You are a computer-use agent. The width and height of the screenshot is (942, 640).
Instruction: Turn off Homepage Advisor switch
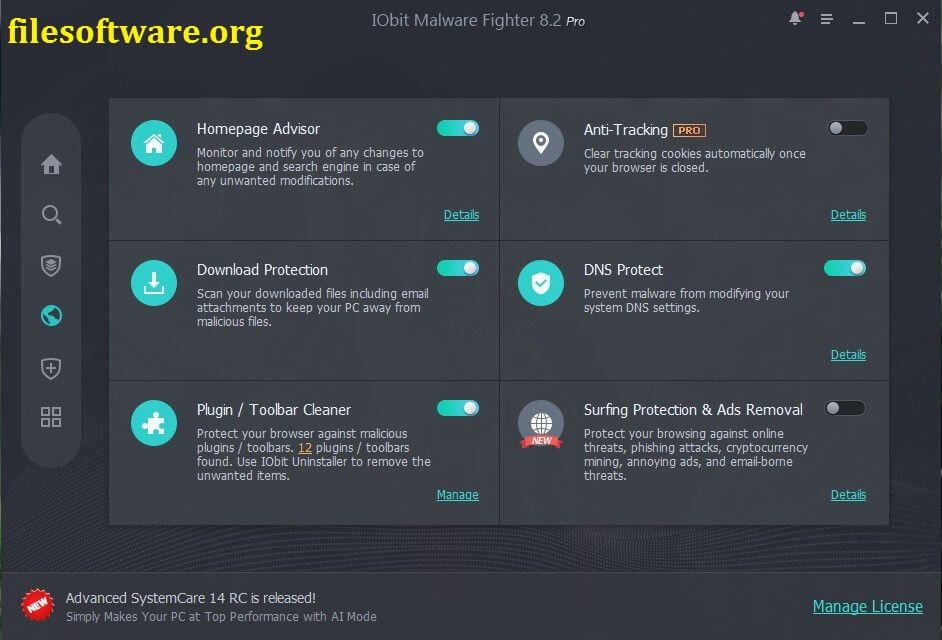[x=458, y=128]
